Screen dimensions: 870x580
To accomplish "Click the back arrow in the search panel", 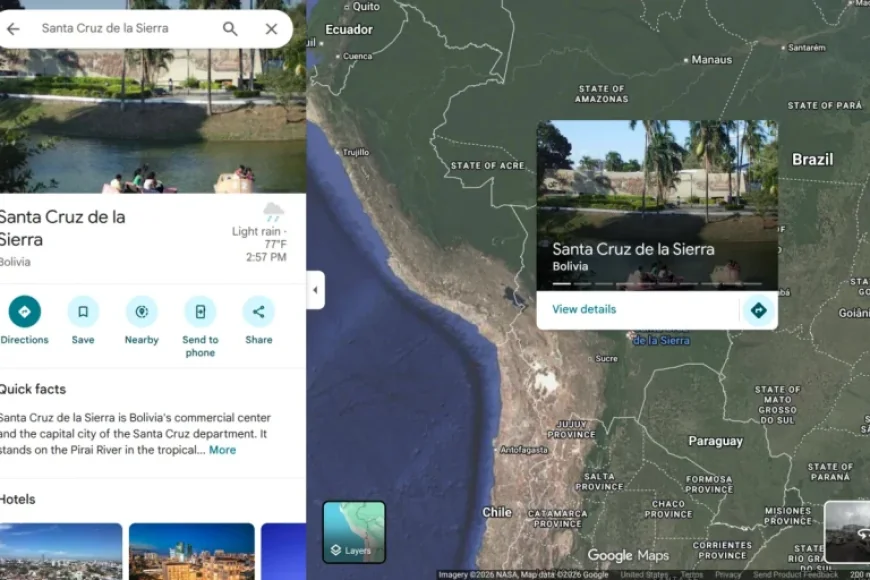I will coord(12,29).
